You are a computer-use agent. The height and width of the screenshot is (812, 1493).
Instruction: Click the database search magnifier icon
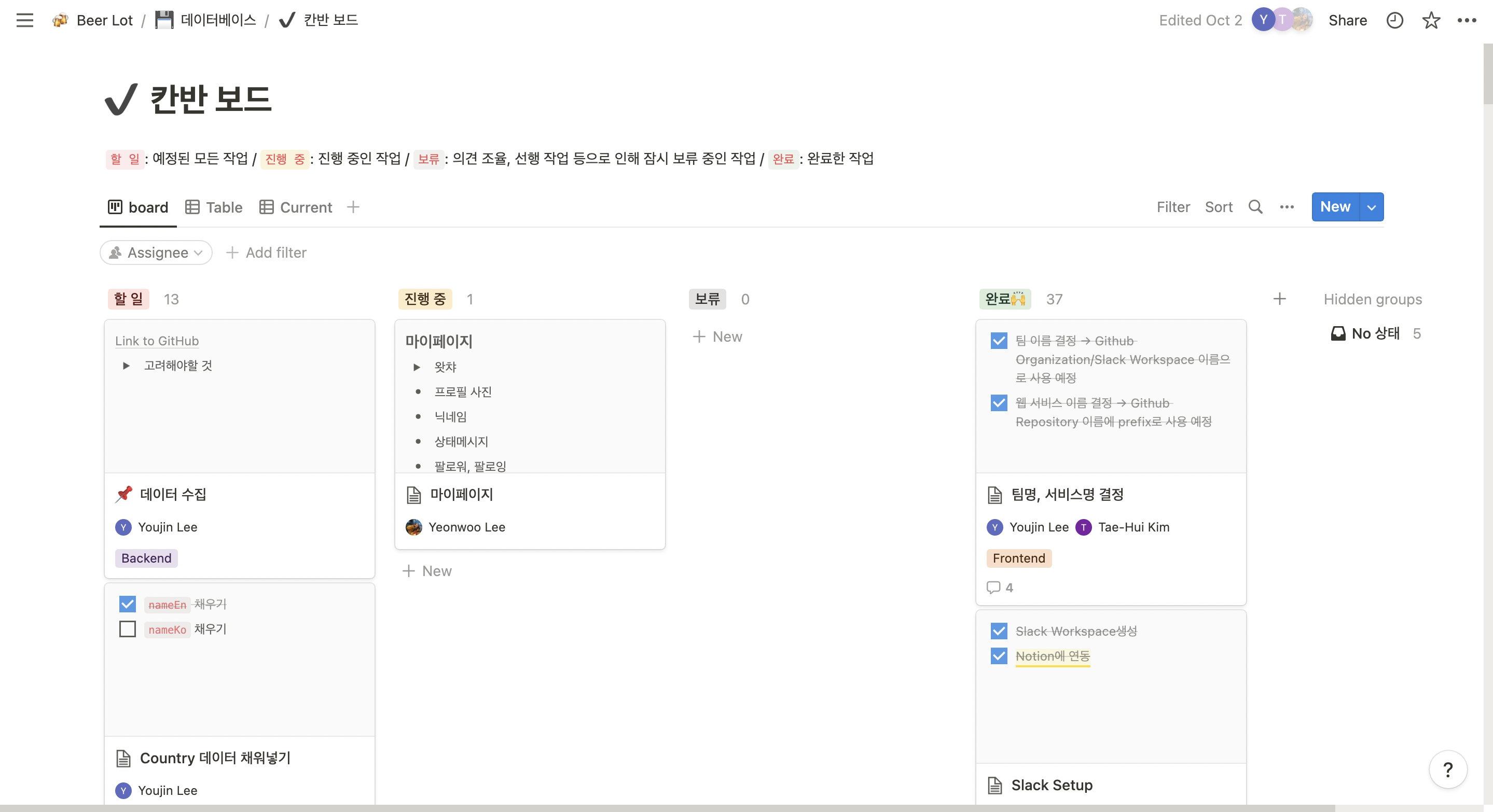pos(1255,207)
